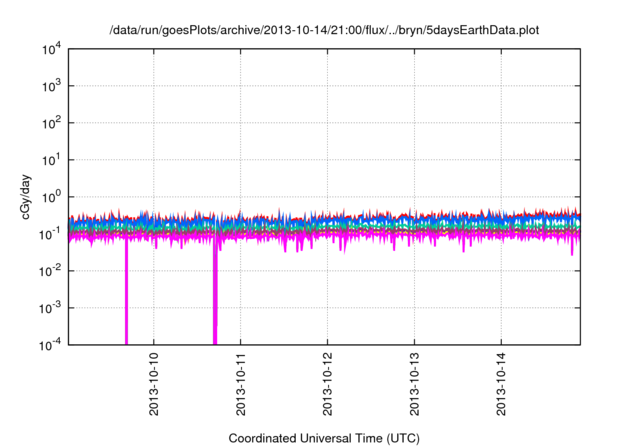Select the 2013-10-14 date tick label
The height and width of the screenshot is (448, 640).
501,384
